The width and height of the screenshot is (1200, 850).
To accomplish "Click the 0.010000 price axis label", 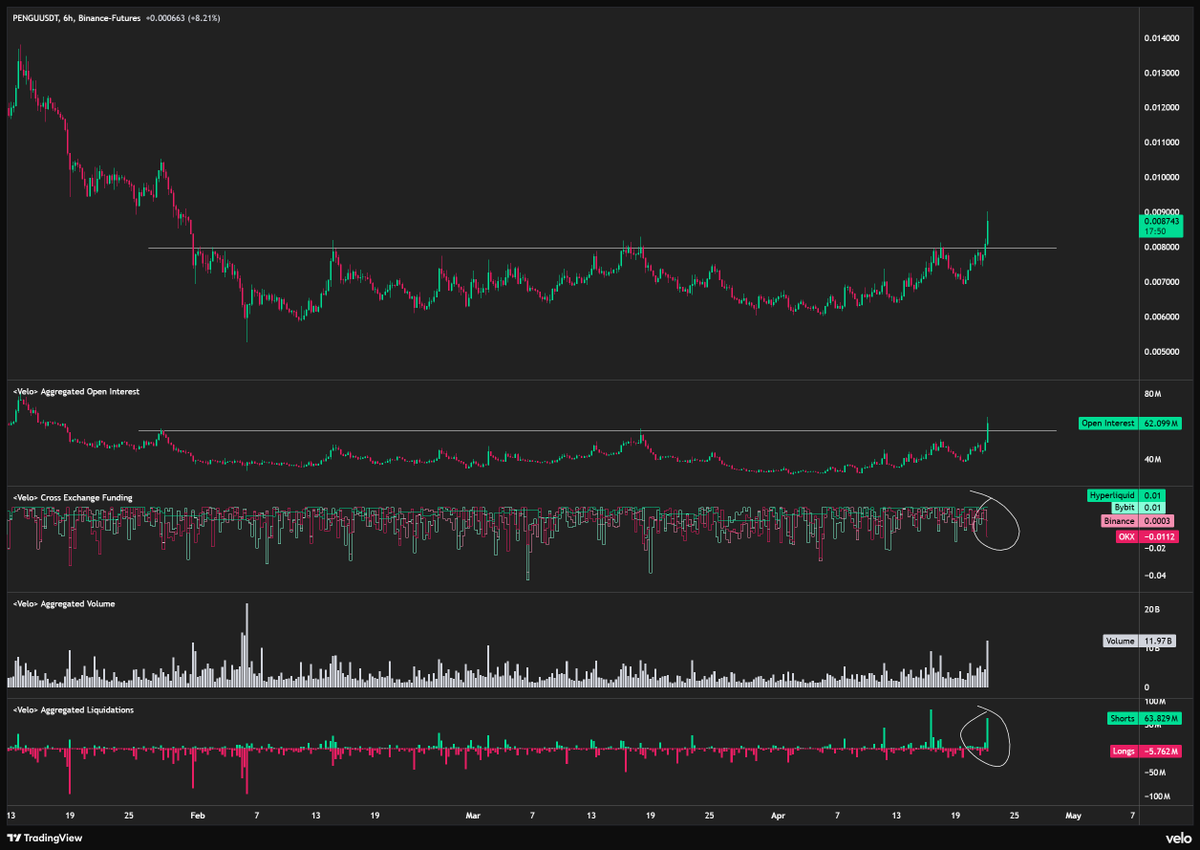I will tap(1162, 177).
